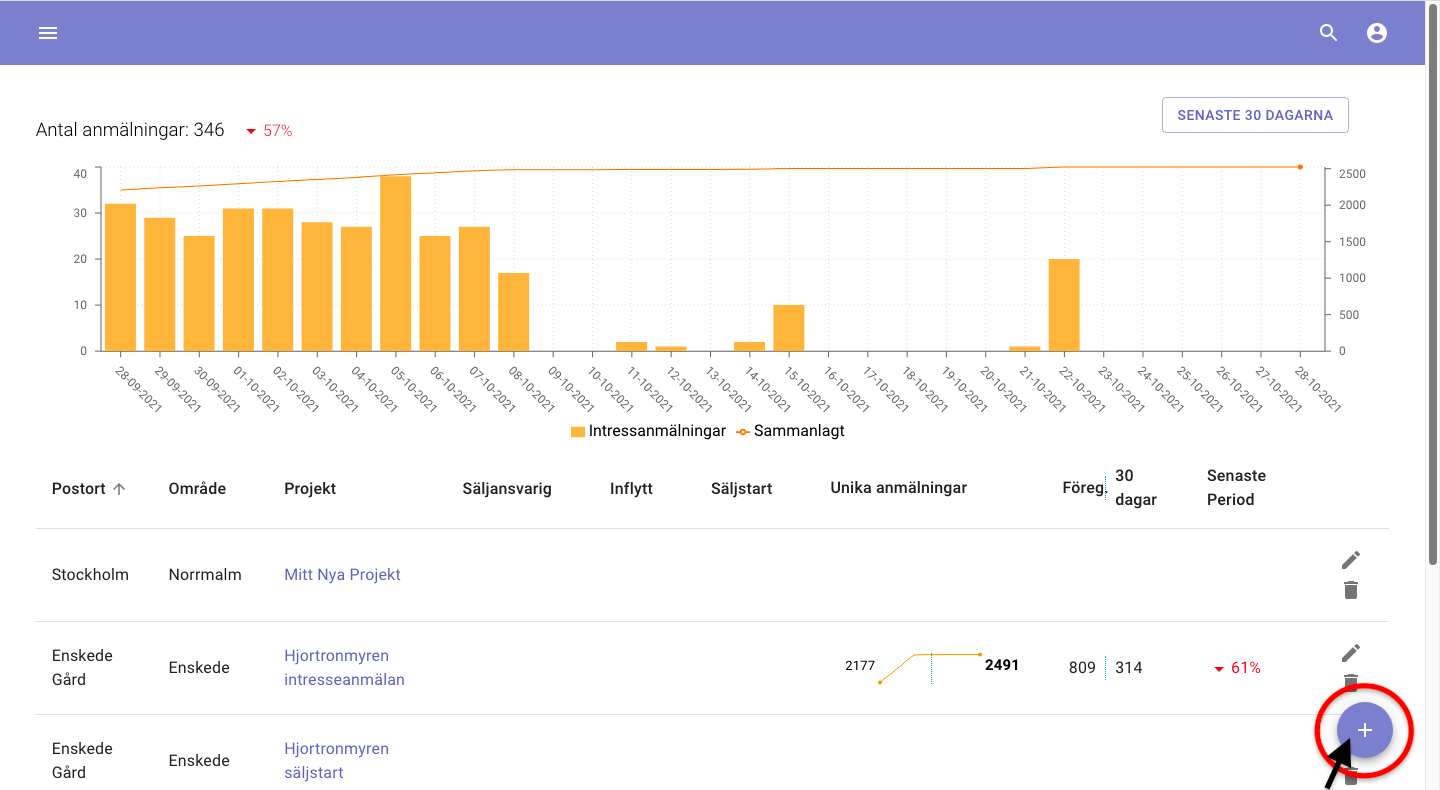
Task: Sort table by Projekt column header
Action: [x=310, y=489]
